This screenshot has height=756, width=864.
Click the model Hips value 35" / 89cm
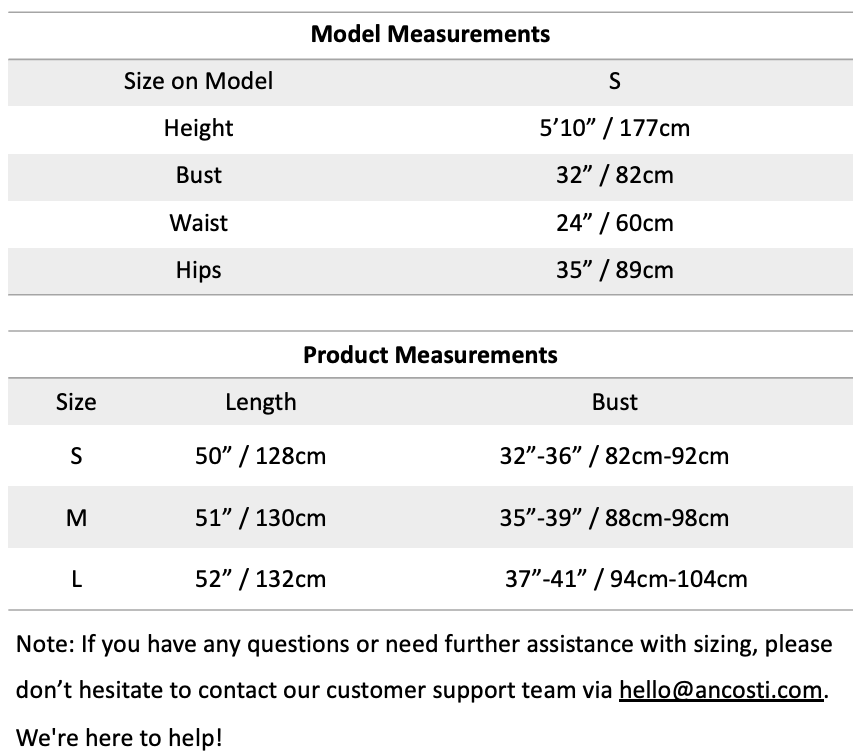point(614,270)
